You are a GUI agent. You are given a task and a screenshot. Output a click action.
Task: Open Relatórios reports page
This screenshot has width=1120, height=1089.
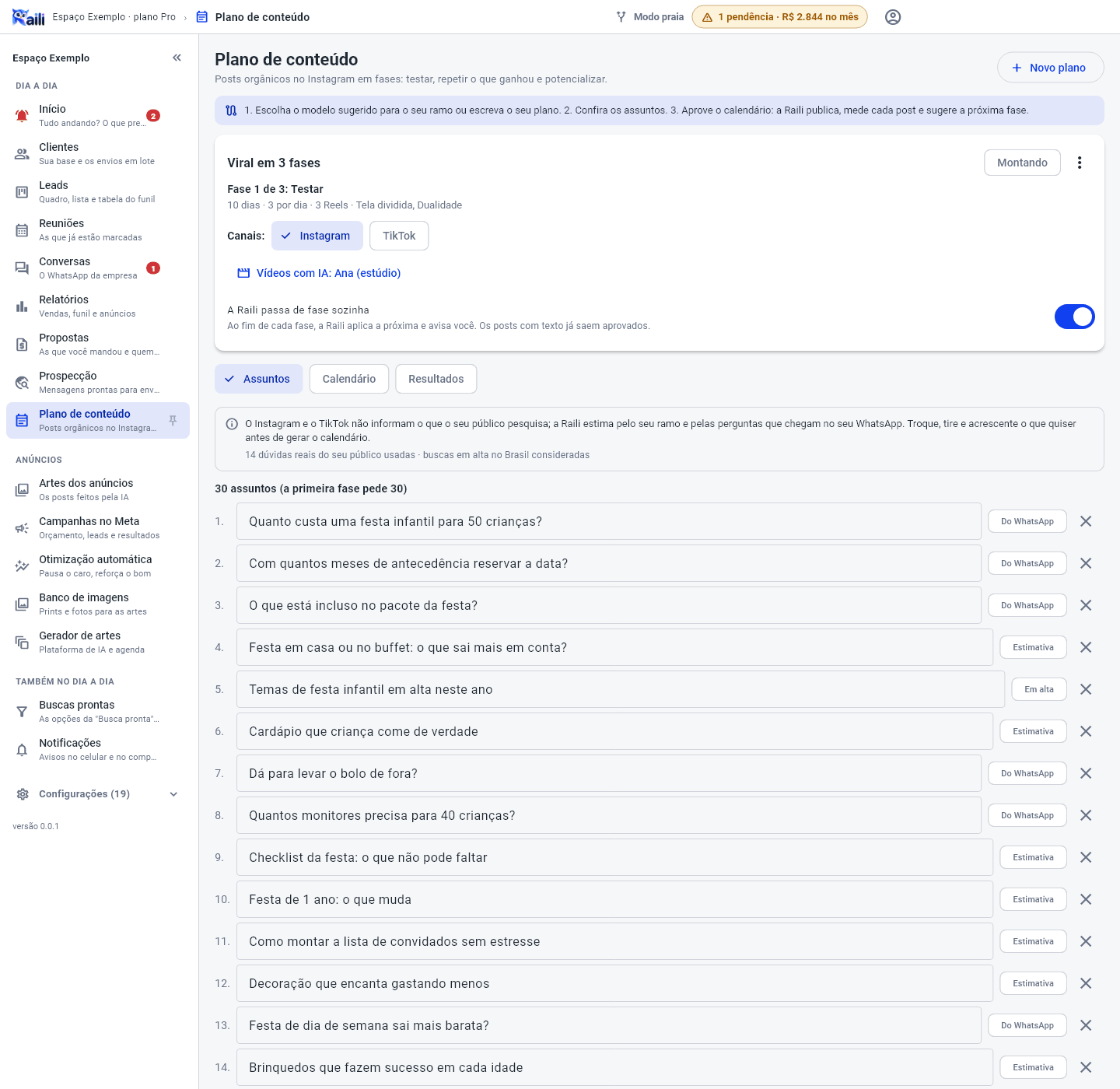click(98, 306)
